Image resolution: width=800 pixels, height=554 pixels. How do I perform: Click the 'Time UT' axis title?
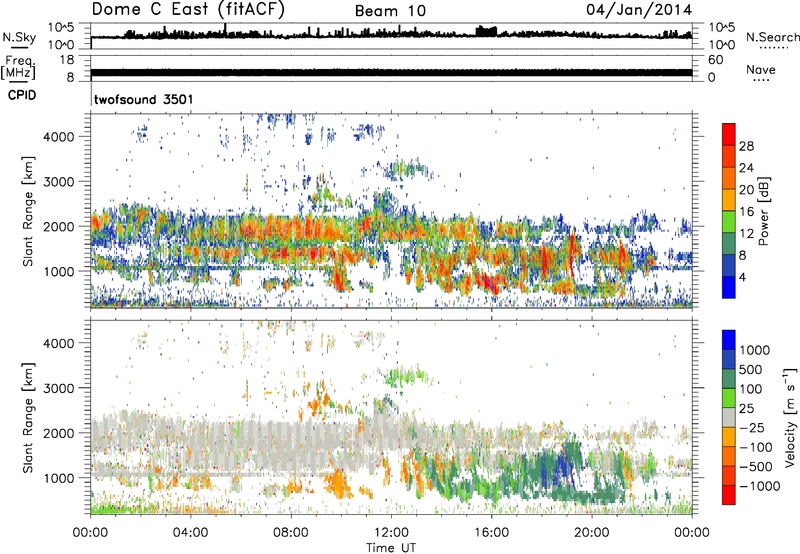pyautogui.click(x=391, y=548)
